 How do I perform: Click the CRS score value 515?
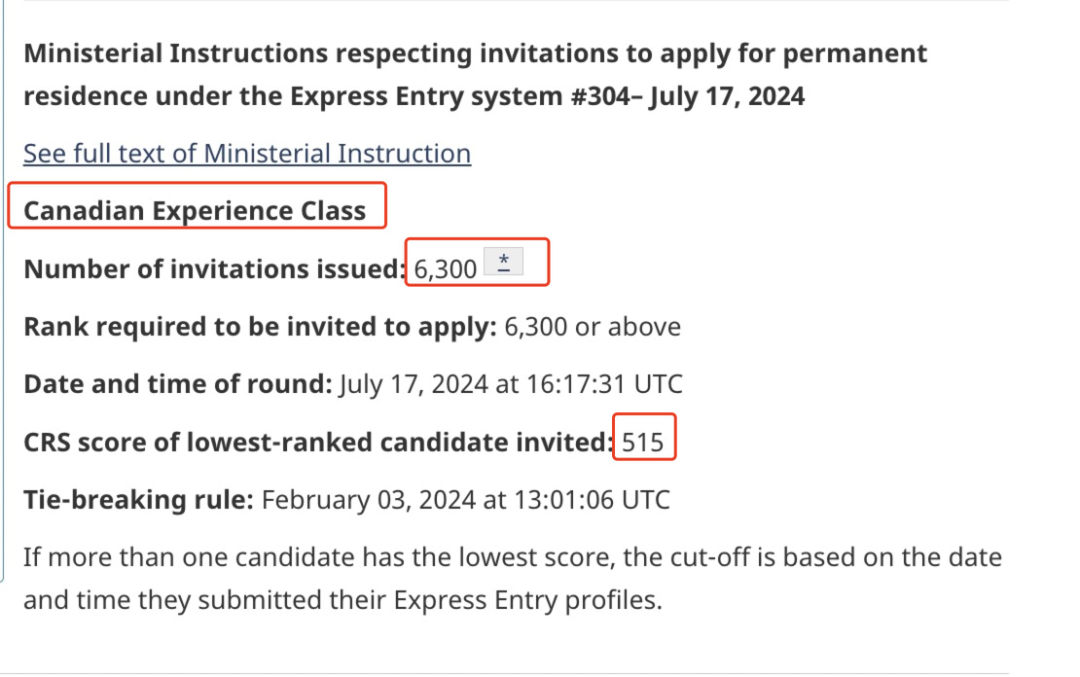pos(643,442)
